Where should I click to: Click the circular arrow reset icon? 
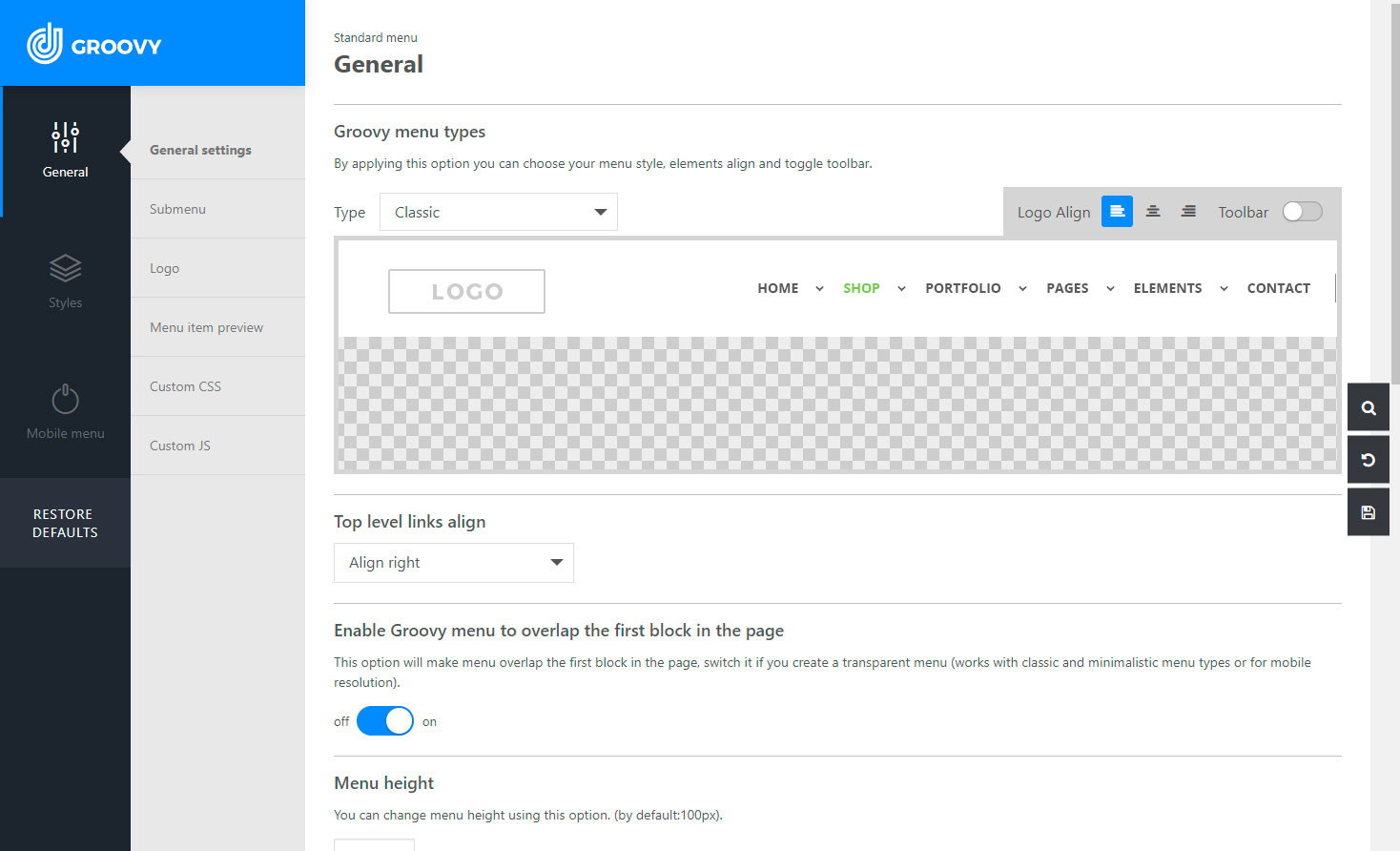pos(1369,461)
